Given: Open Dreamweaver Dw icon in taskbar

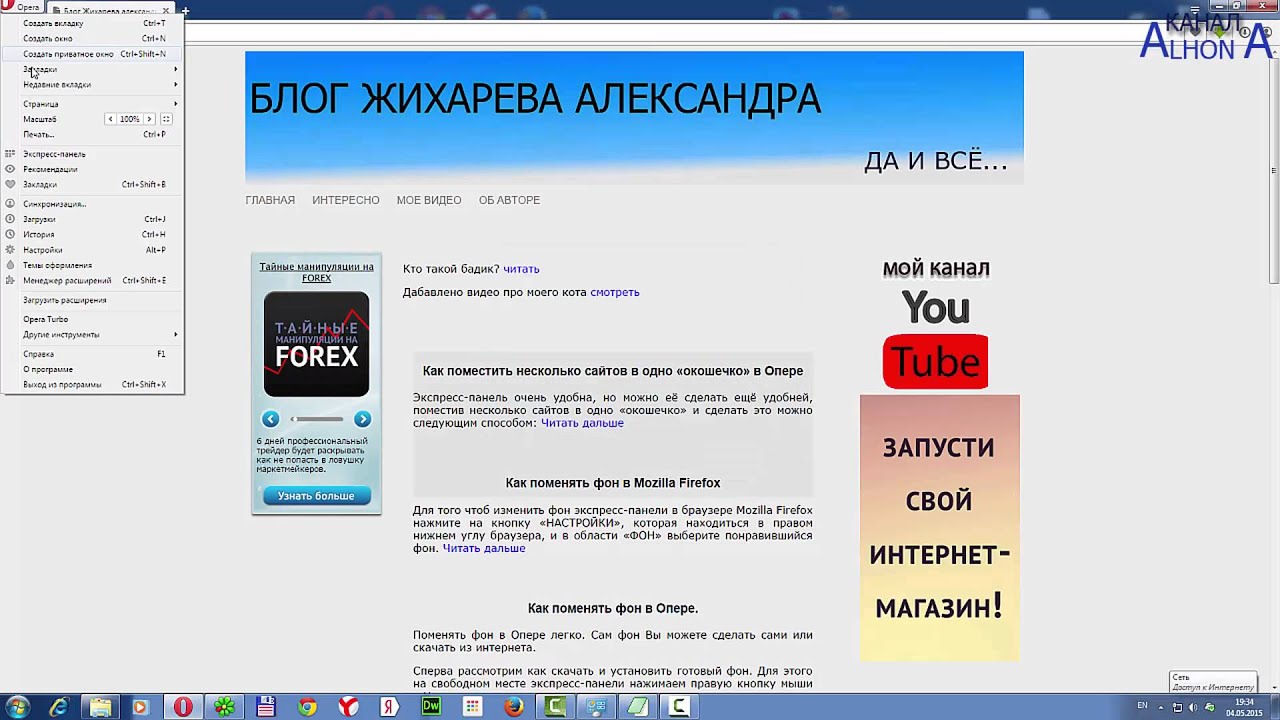Looking at the screenshot, I should tap(431, 707).
